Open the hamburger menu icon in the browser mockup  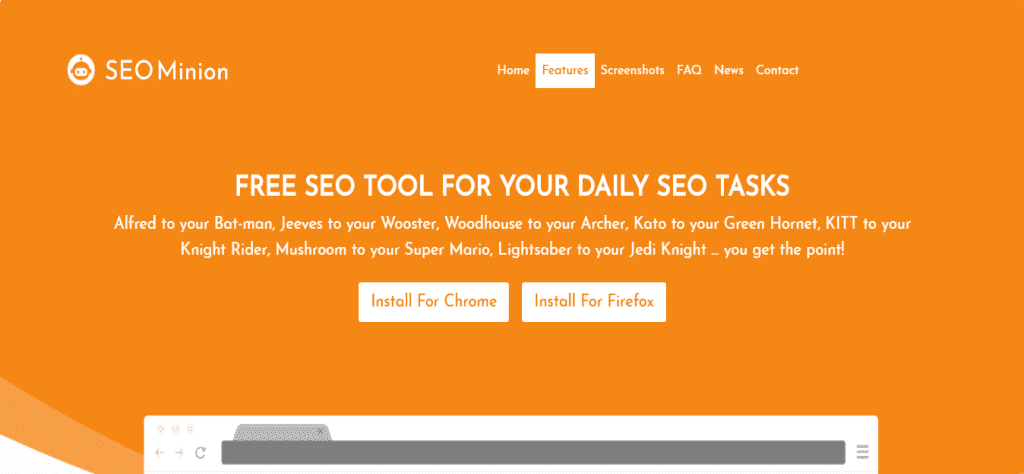coord(863,452)
